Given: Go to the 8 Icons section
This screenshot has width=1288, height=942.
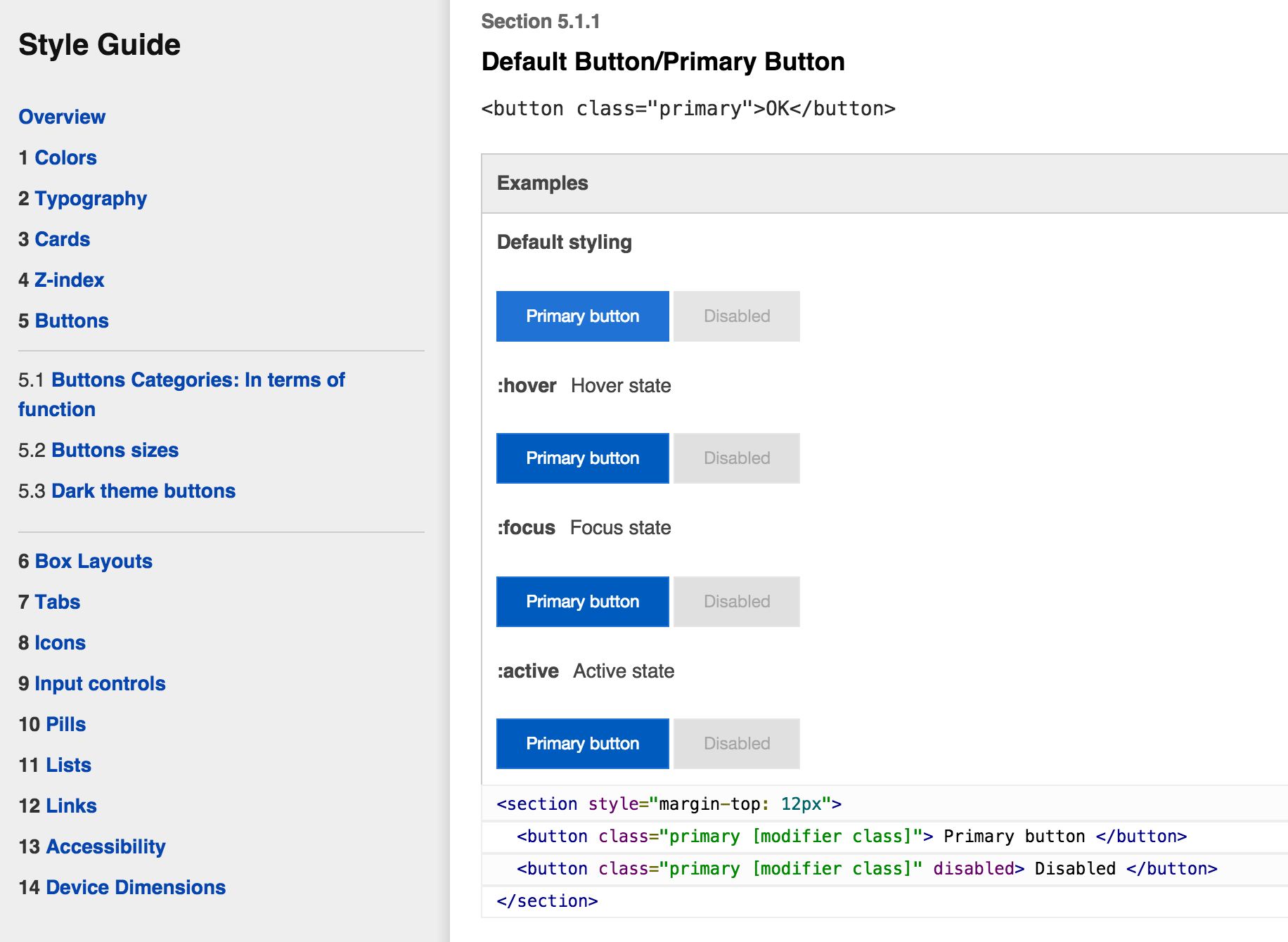Looking at the screenshot, I should tap(52, 643).
